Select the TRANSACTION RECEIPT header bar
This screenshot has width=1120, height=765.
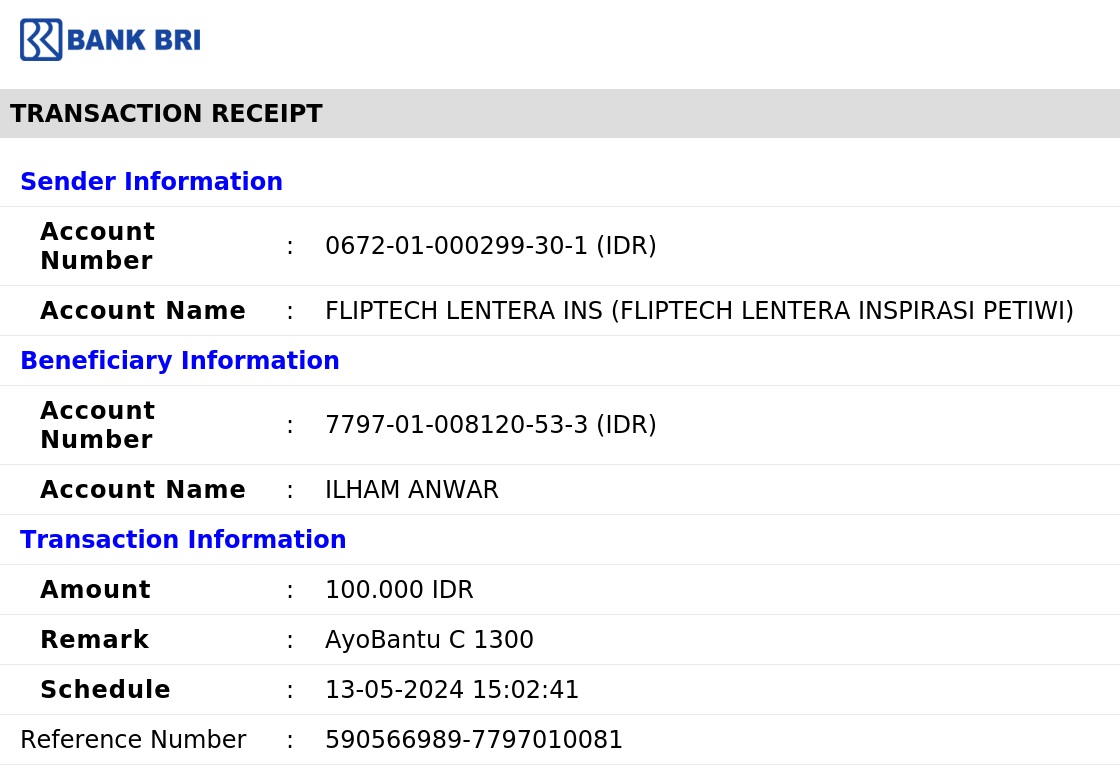[x=560, y=114]
